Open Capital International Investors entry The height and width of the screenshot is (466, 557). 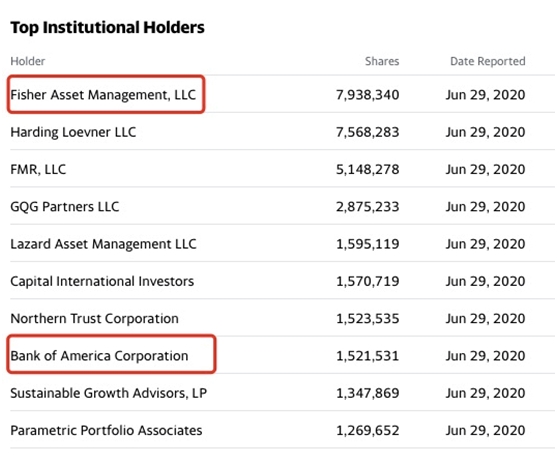[102, 281]
